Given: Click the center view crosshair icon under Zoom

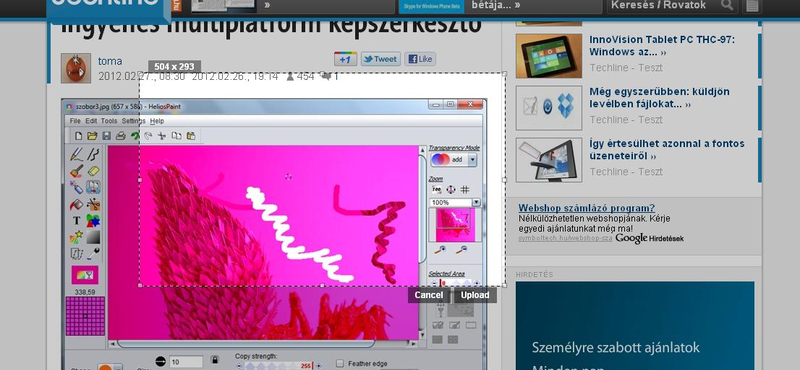Looking at the screenshot, I should click(451, 190).
